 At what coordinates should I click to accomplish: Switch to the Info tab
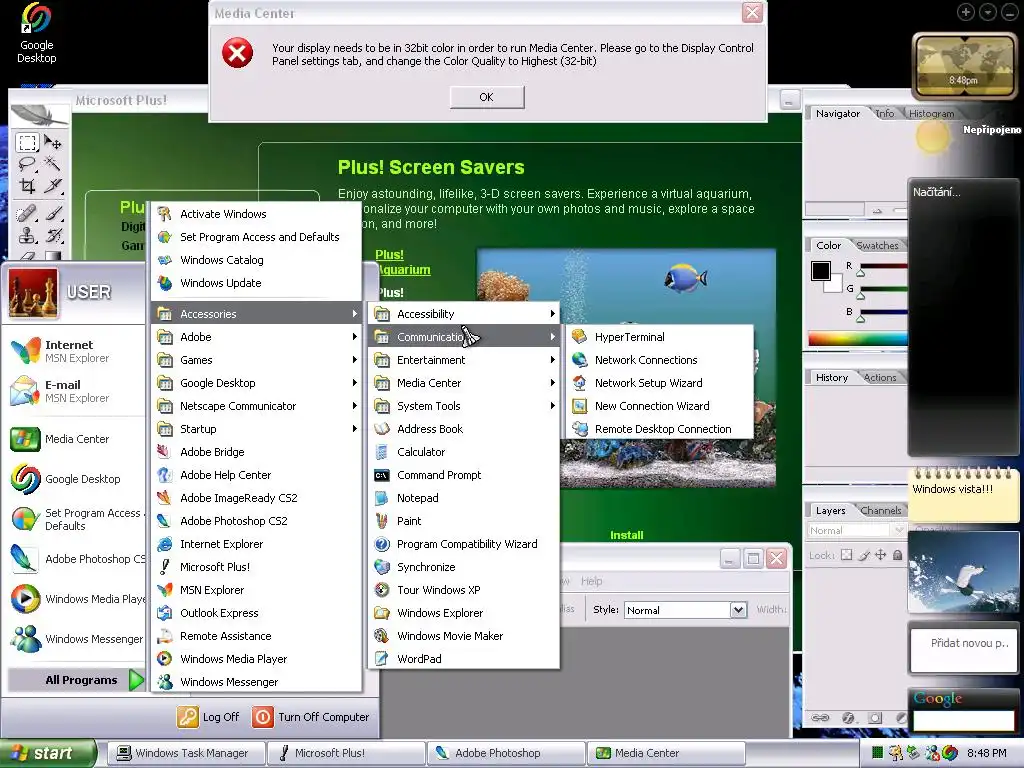click(x=885, y=114)
